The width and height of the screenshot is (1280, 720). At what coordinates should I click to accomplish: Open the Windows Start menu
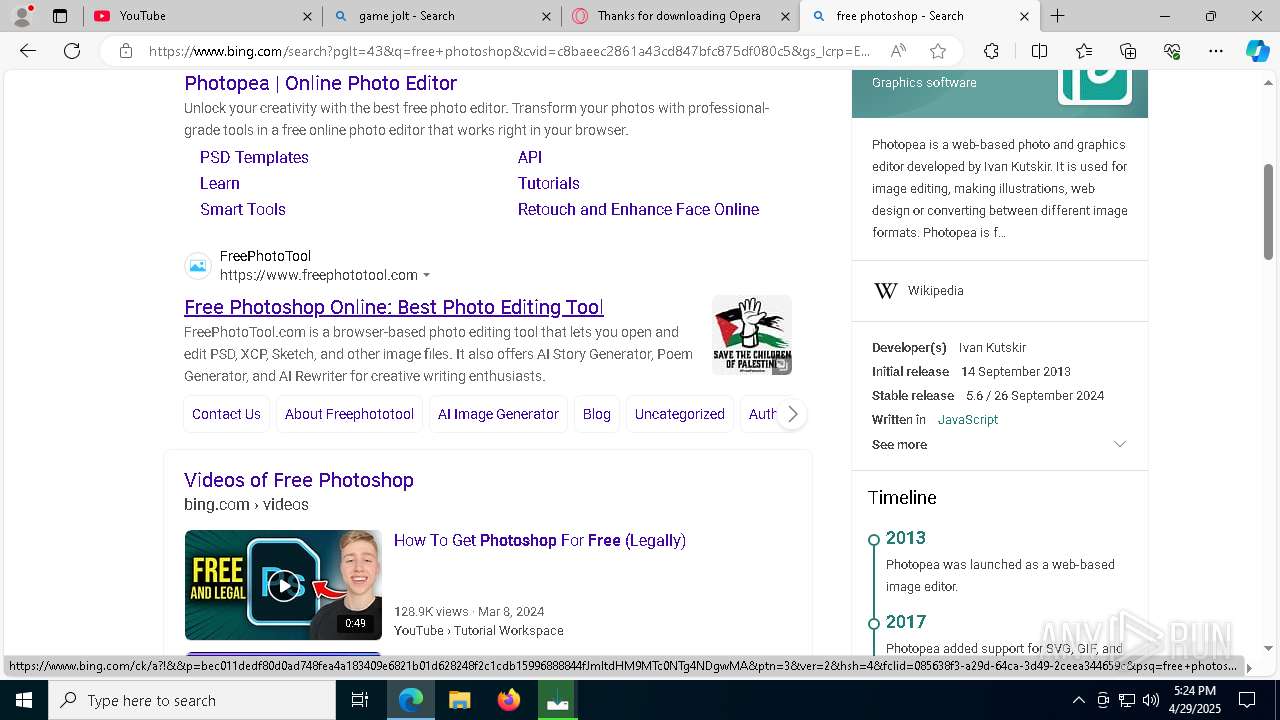pos(24,700)
